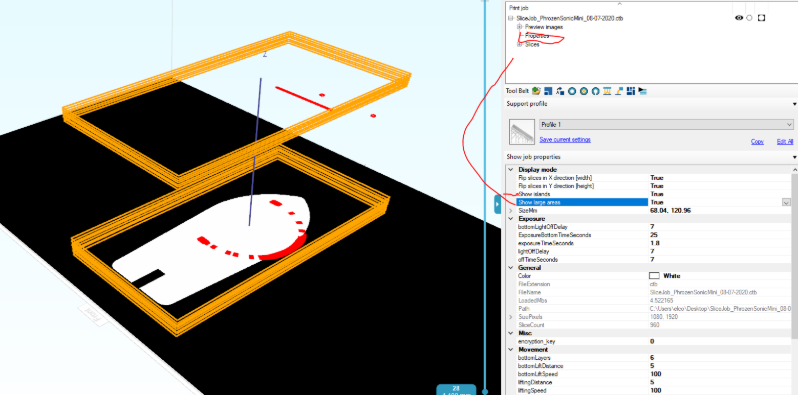
Task: Click the blue squares Tool Belt icon
Action: click(548, 91)
